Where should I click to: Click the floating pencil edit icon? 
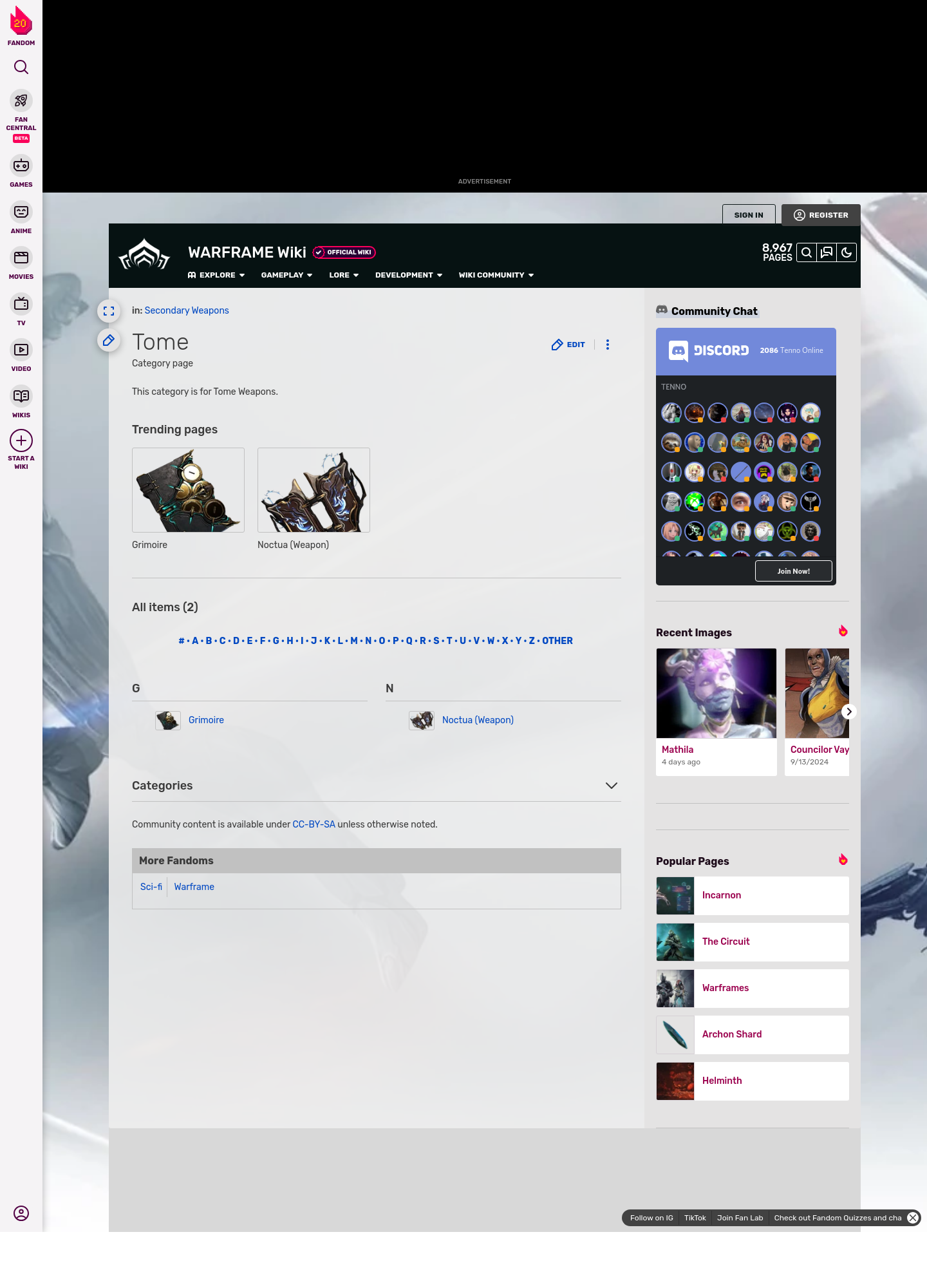point(109,340)
